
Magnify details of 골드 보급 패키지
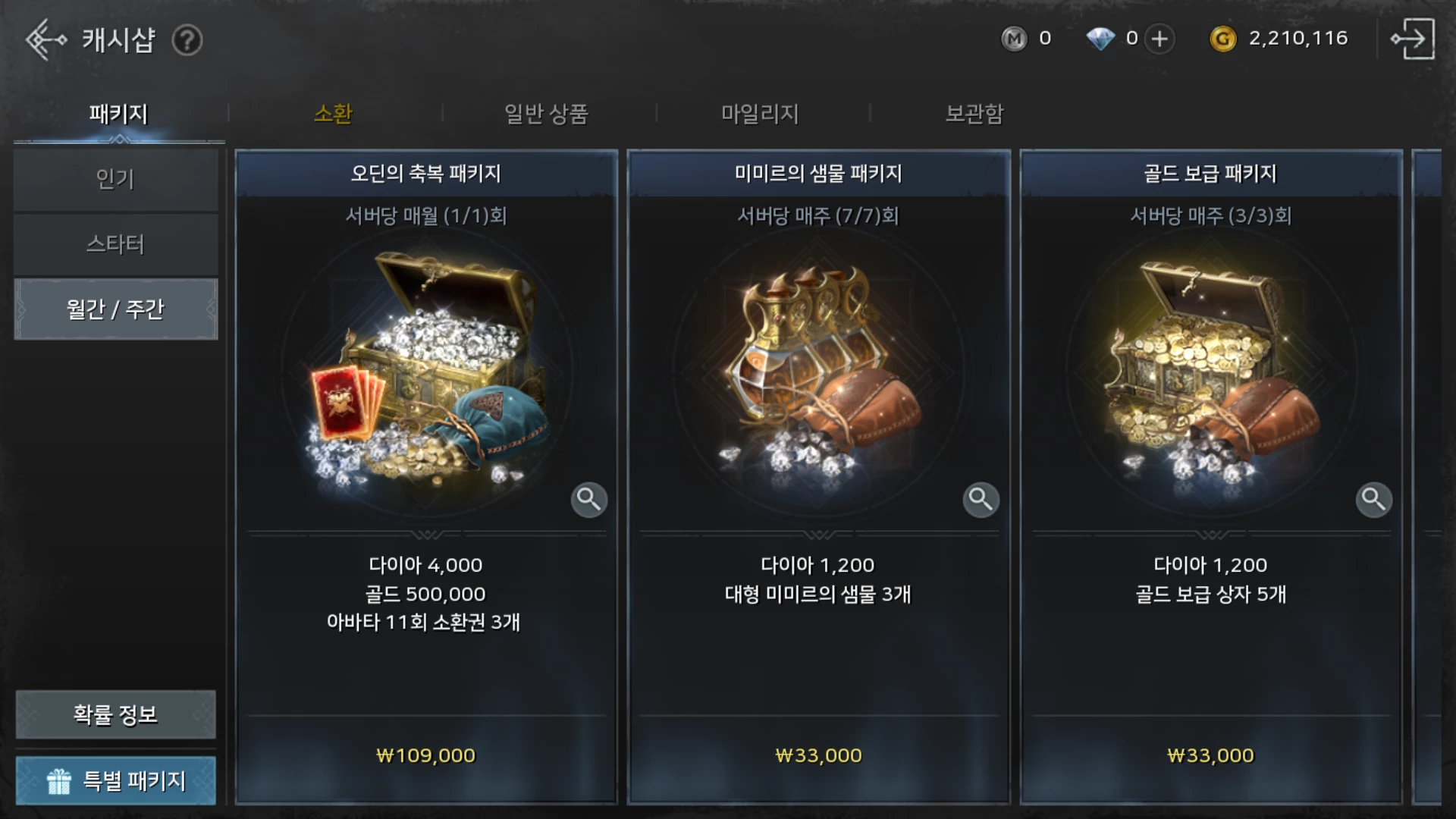[1373, 500]
